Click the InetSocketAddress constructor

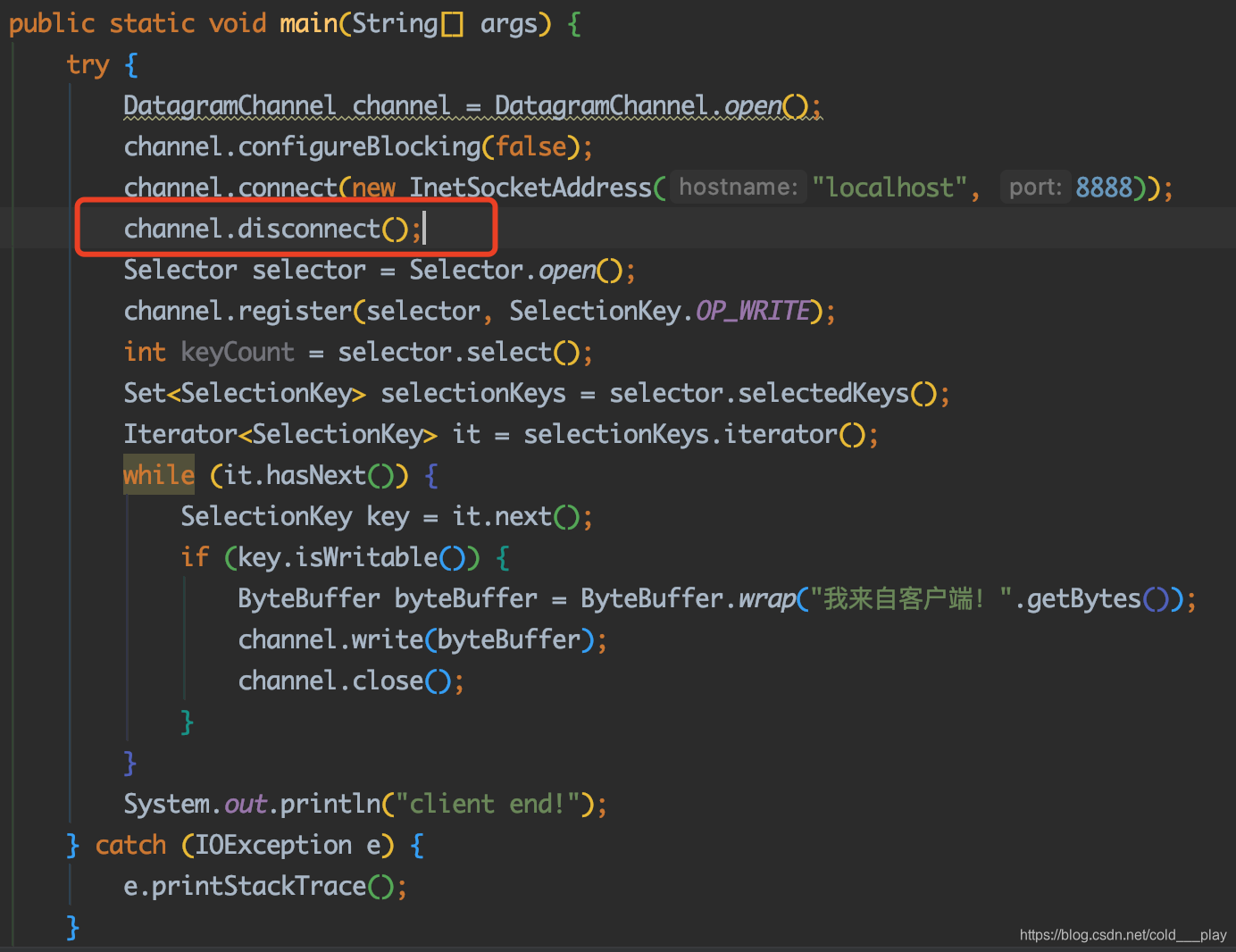530,188
